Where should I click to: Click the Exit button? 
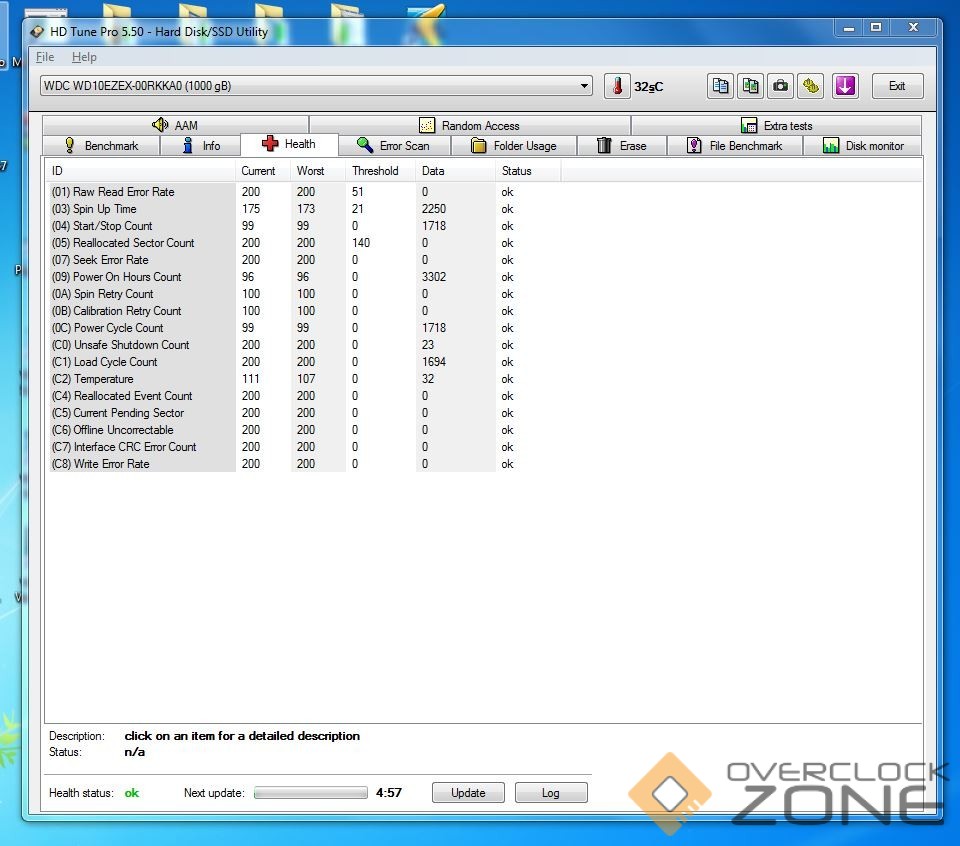[897, 86]
